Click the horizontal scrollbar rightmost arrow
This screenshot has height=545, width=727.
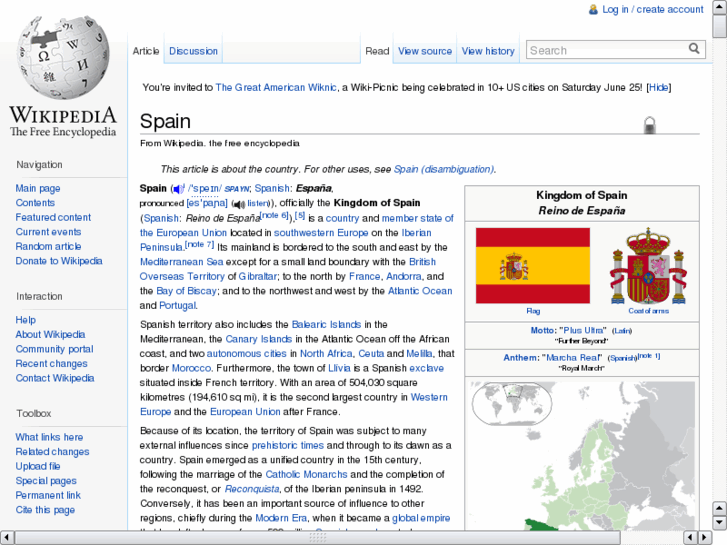pos(705,537)
